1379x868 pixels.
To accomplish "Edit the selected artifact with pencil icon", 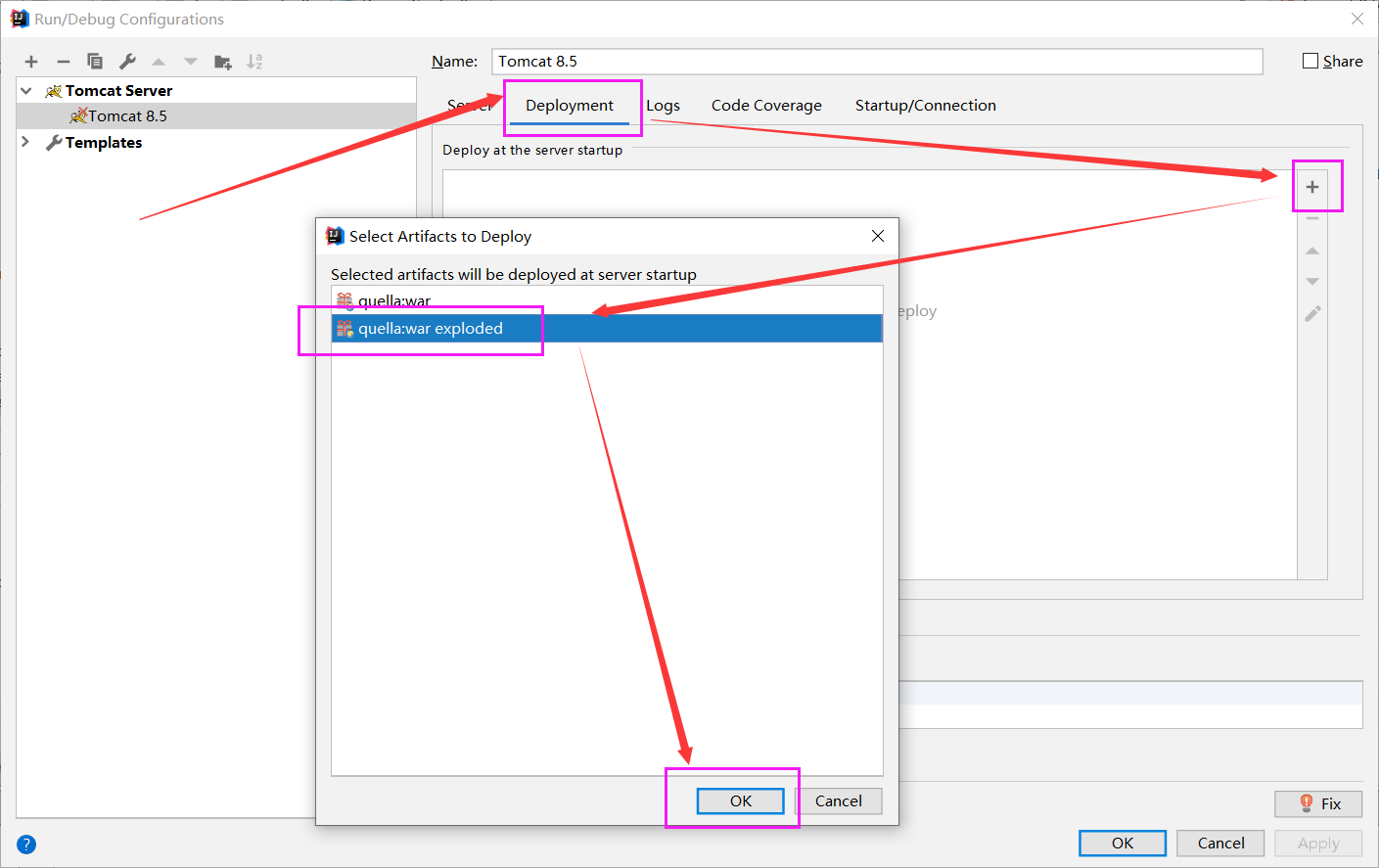I will click(x=1314, y=313).
